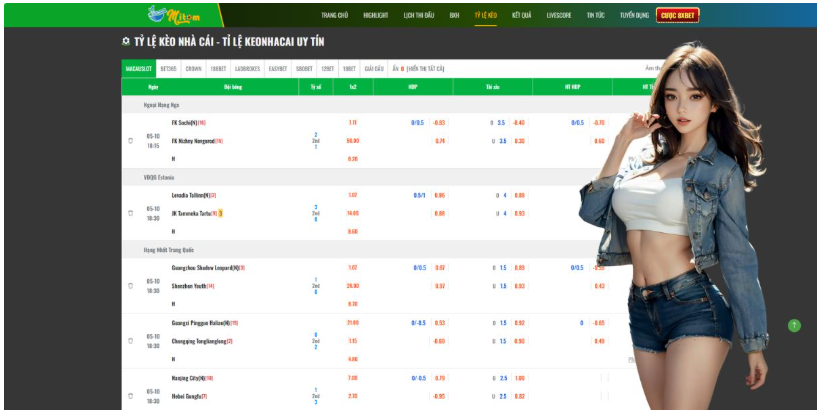Click row icon for Guangzhou Shadow Leopard match

130,285
